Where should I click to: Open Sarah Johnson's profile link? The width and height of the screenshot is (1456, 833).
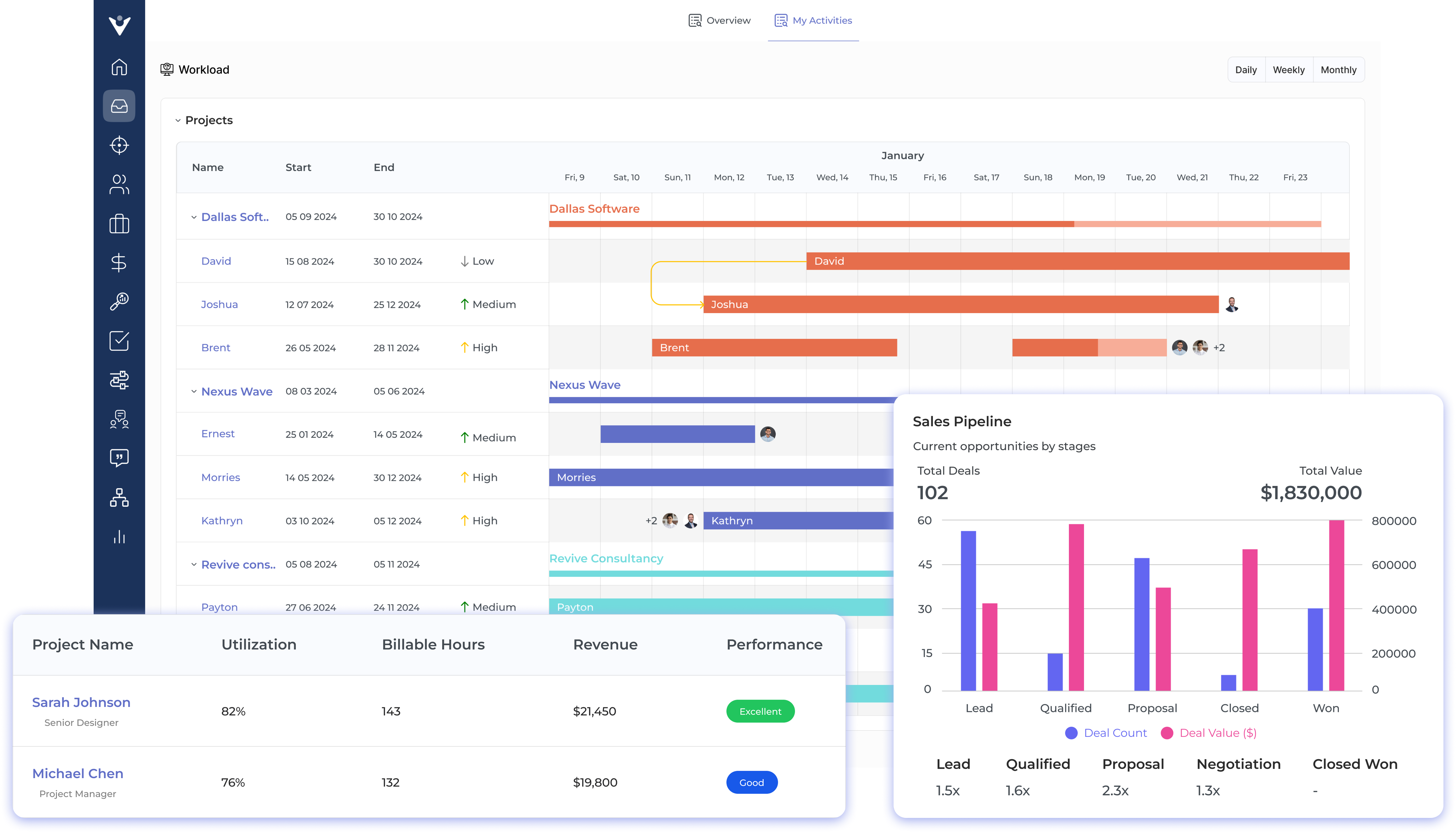pos(81,702)
